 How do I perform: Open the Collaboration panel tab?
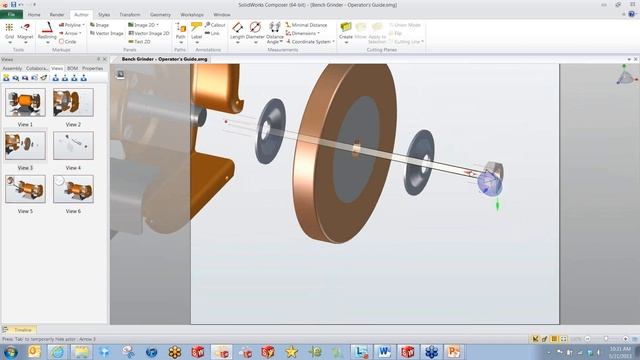36,68
